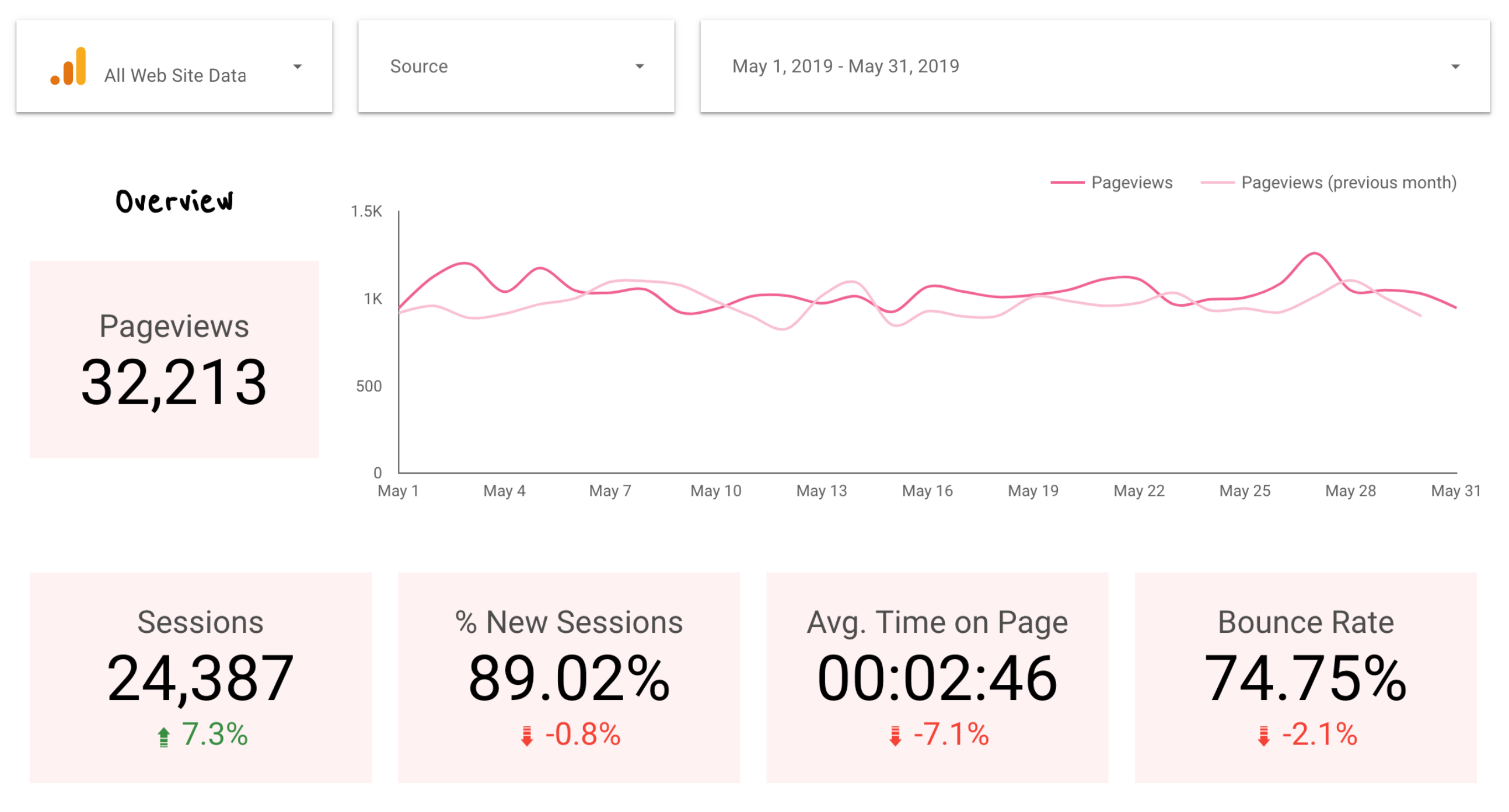Click the 1K y-axis label
This screenshot has width=1509, height=812.
372,299
